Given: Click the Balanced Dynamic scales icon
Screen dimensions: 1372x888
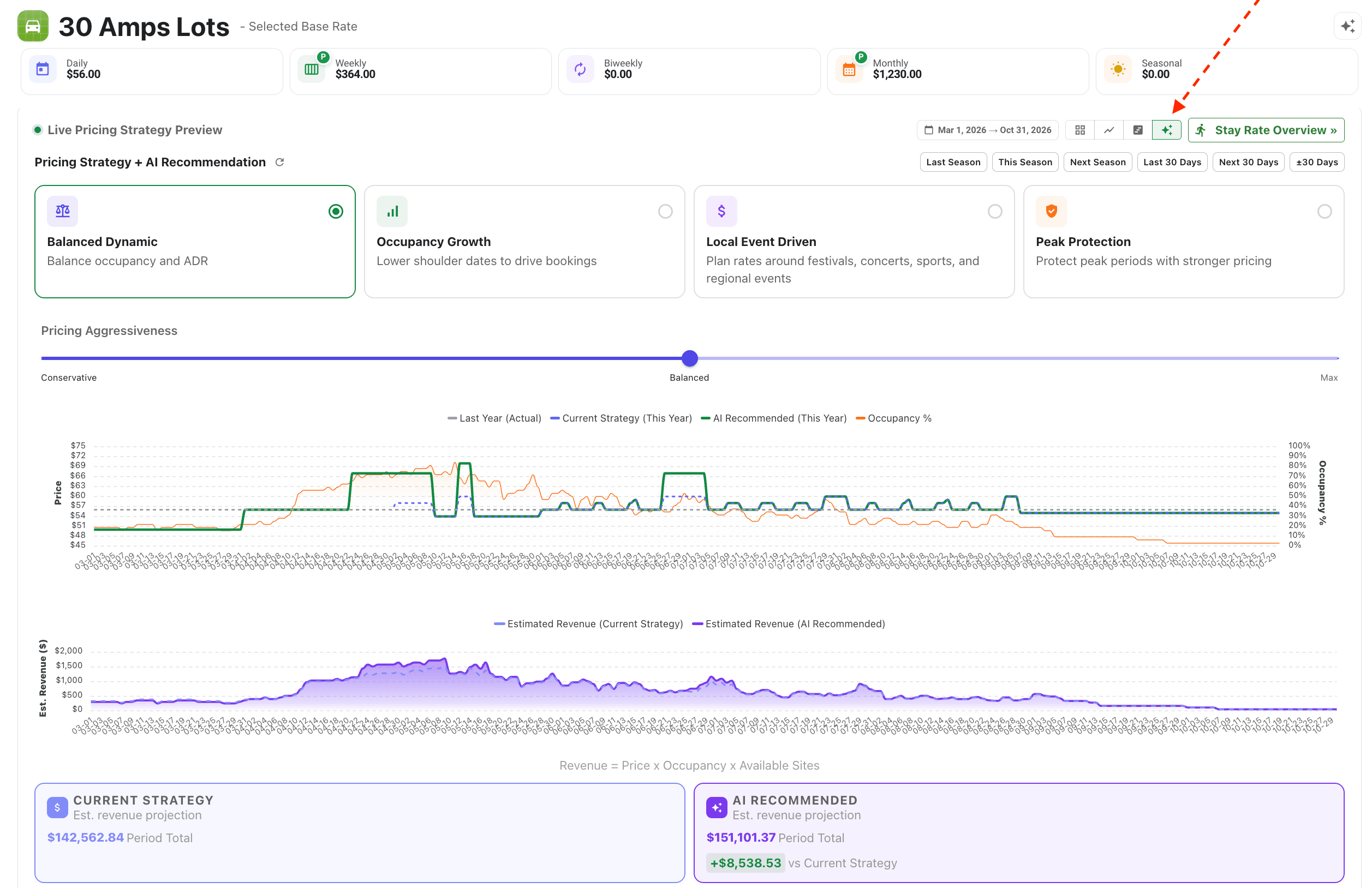Looking at the screenshot, I should click(x=63, y=212).
